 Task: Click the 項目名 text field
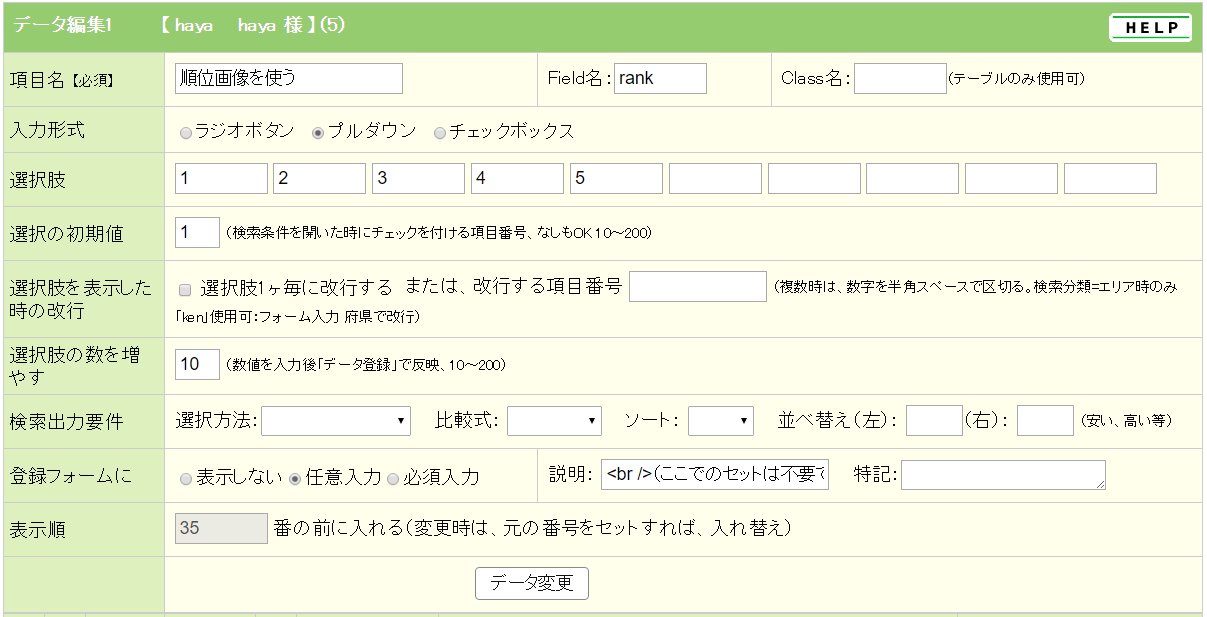288,78
